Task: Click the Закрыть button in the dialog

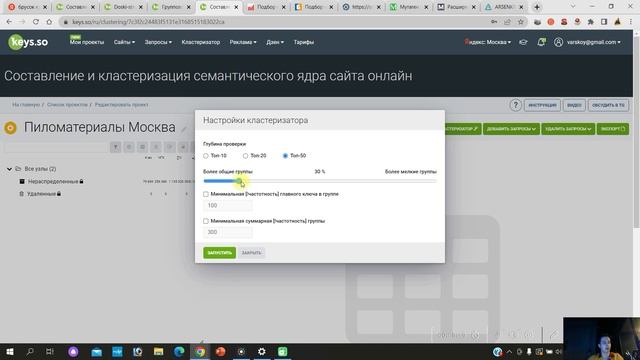Action: [x=251, y=253]
